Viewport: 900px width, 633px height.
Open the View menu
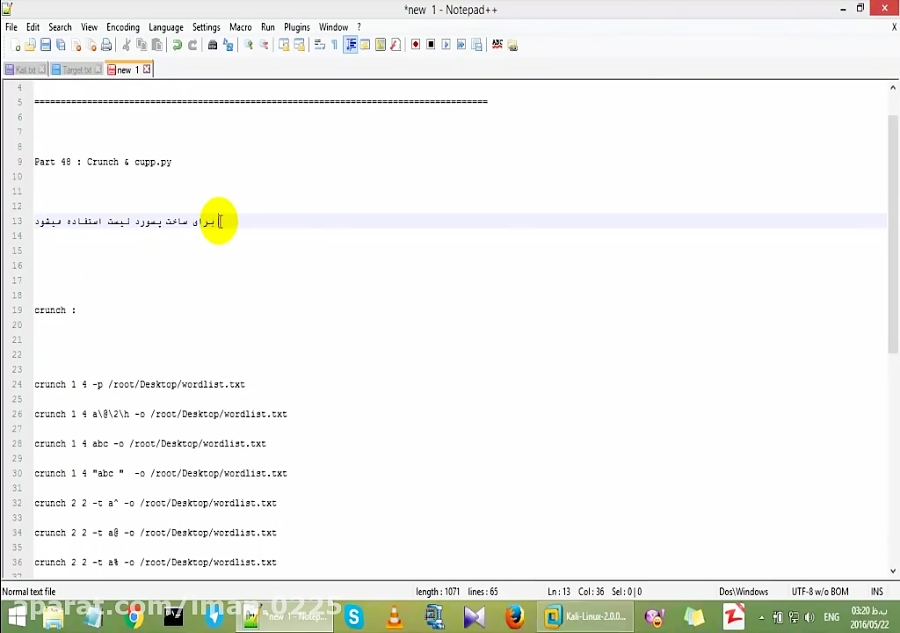[89, 27]
